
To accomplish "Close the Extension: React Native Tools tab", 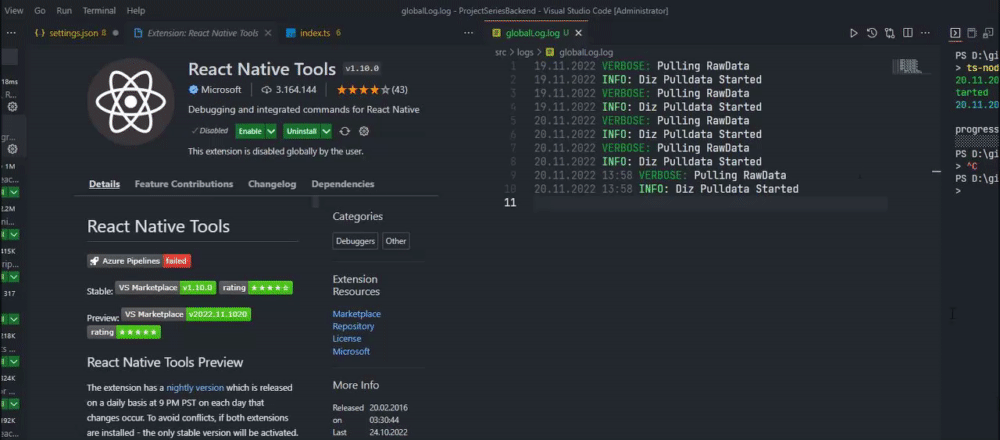I will tap(268, 33).
